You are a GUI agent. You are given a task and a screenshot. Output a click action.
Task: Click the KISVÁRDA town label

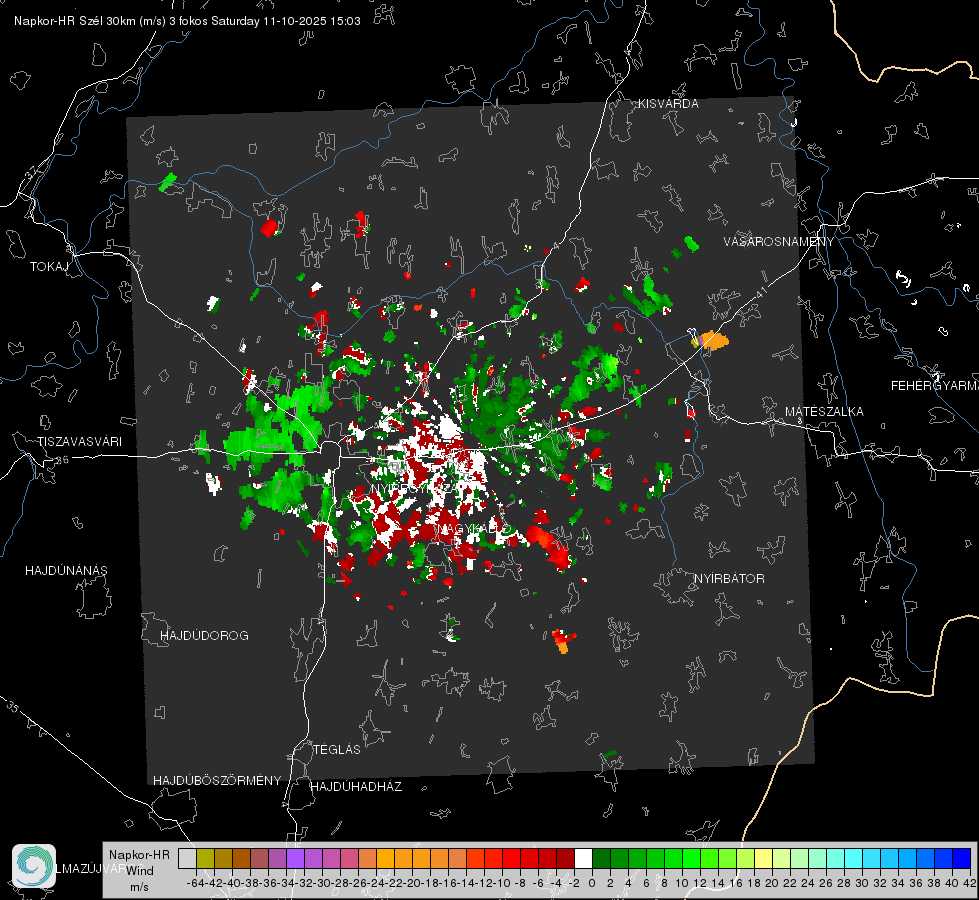[668, 104]
